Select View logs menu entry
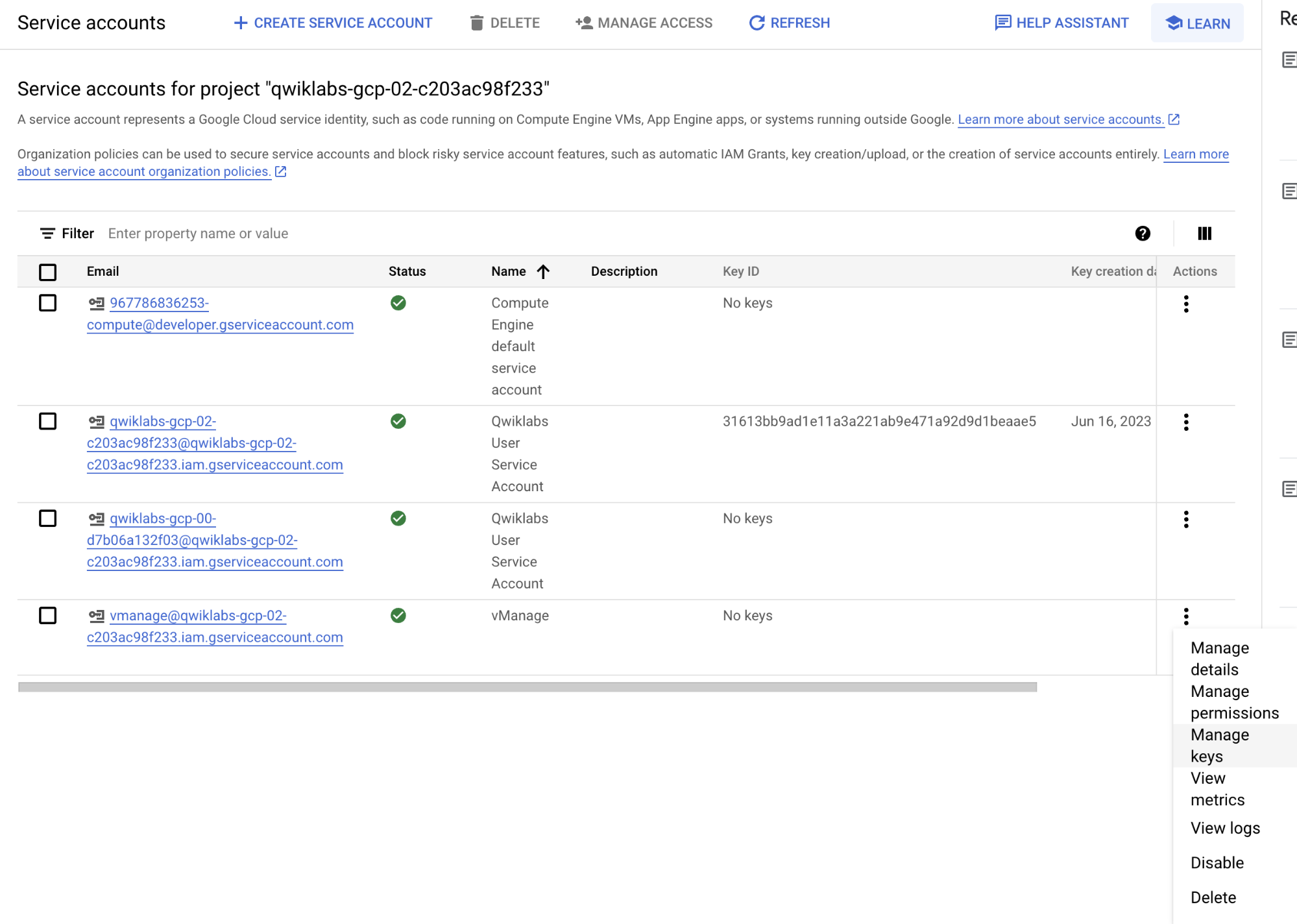1297x924 pixels. [1235, 828]
